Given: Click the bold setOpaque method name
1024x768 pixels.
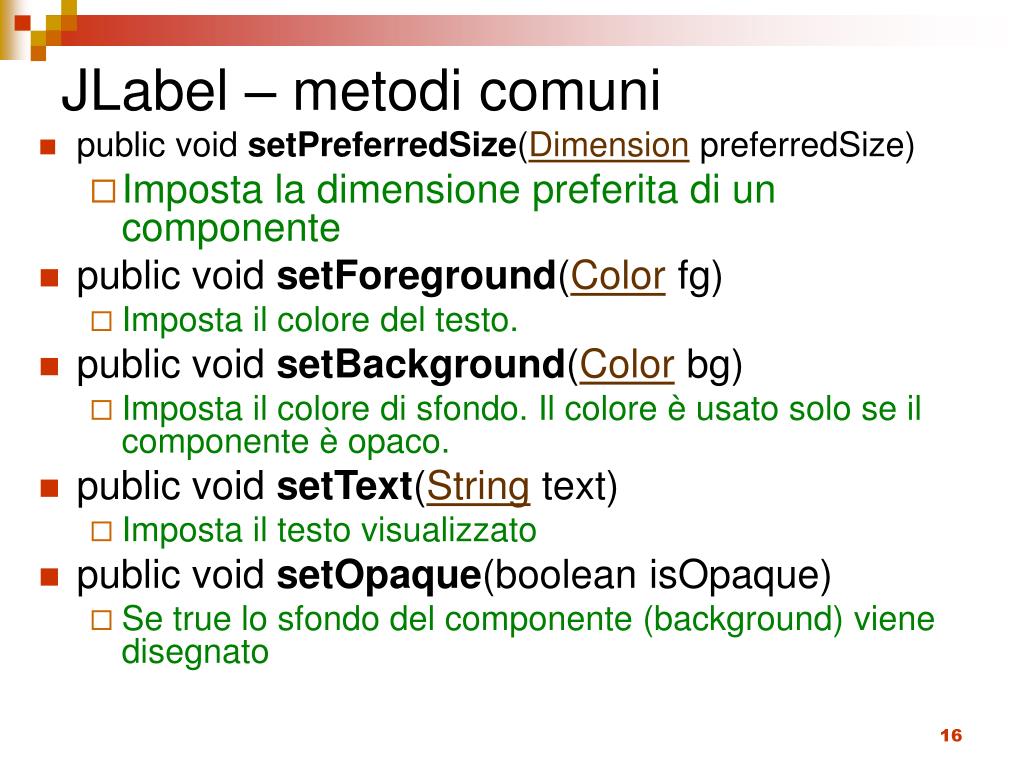Looking at the screenshot, I should (x=379, y=575).
